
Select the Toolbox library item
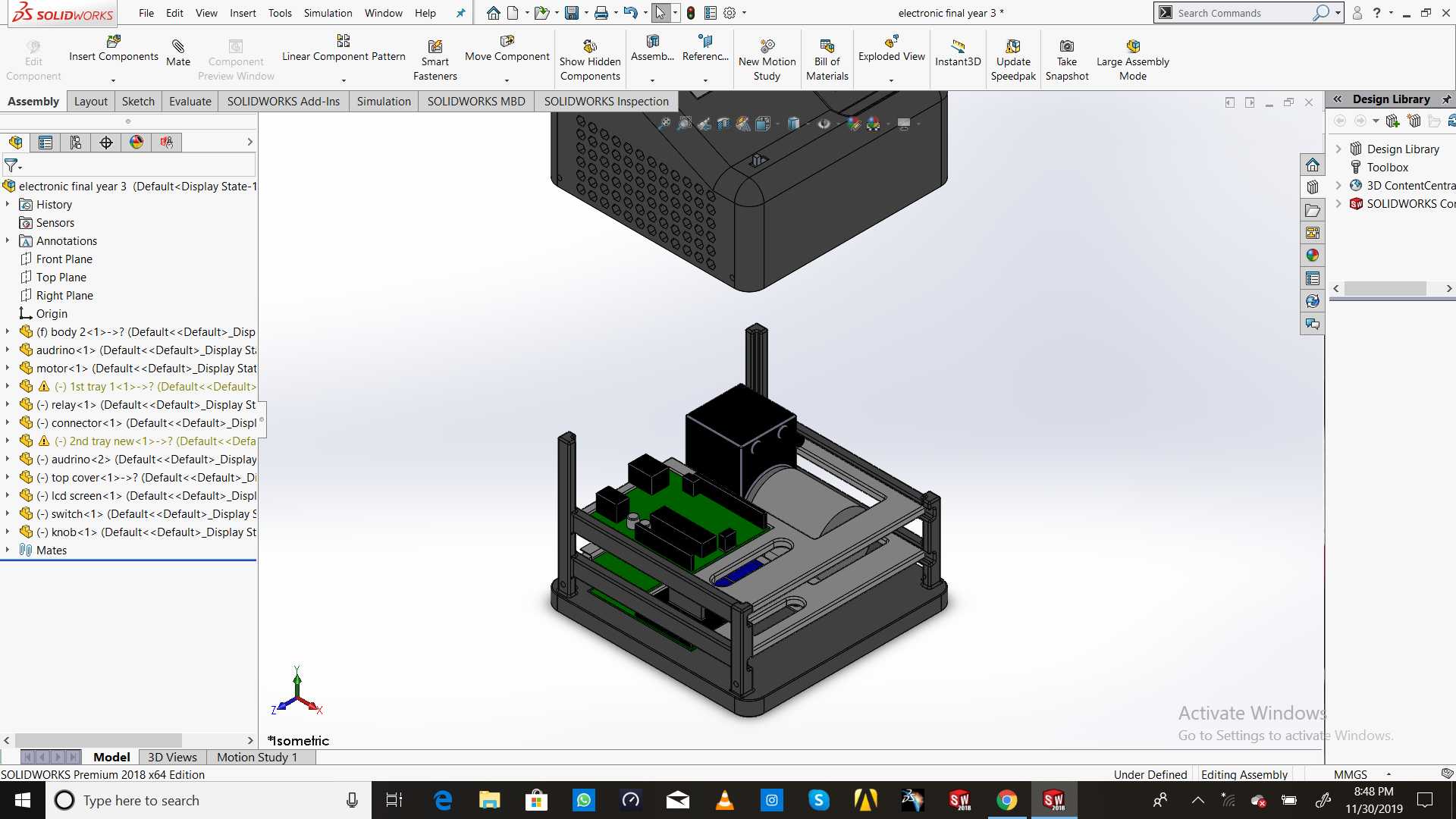[1387, 167]
